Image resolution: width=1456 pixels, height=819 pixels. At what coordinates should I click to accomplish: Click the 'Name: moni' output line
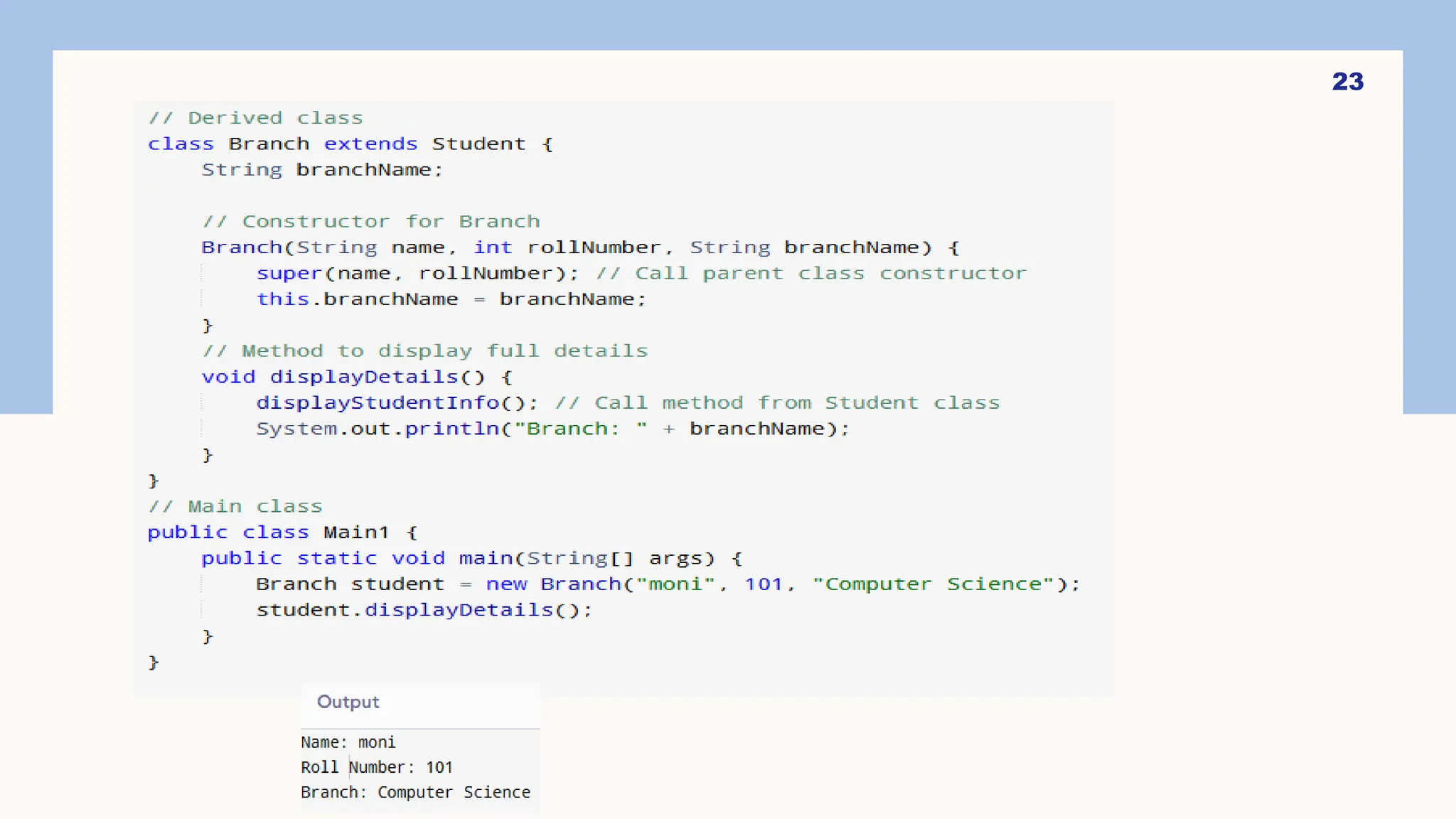tap(348, 742)
